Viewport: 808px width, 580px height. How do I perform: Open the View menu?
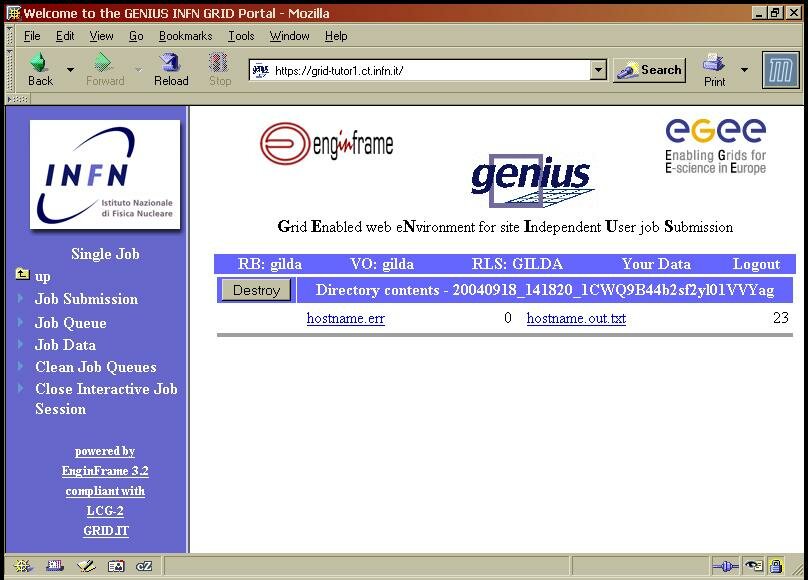click(x=101, y=36)
